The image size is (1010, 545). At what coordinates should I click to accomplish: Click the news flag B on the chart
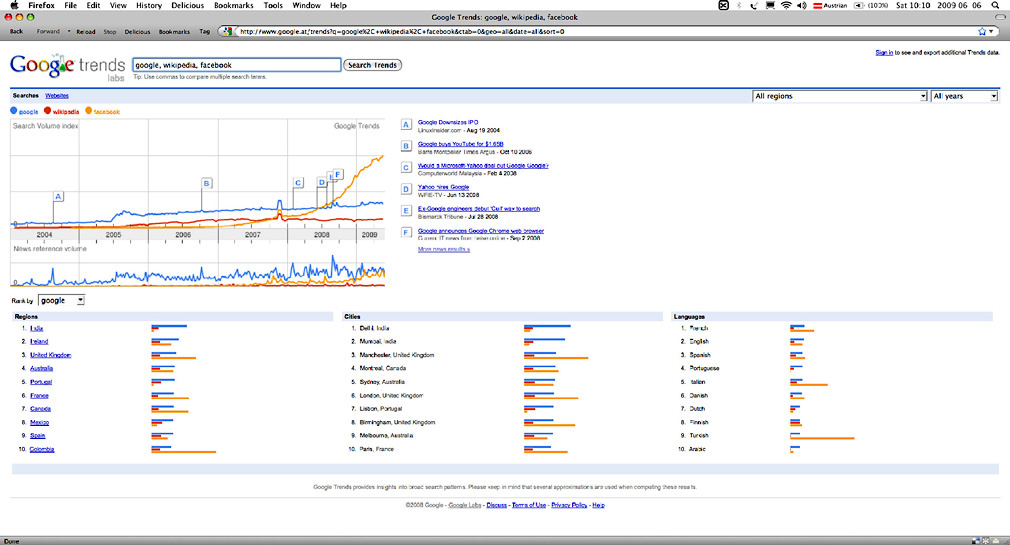206,183
